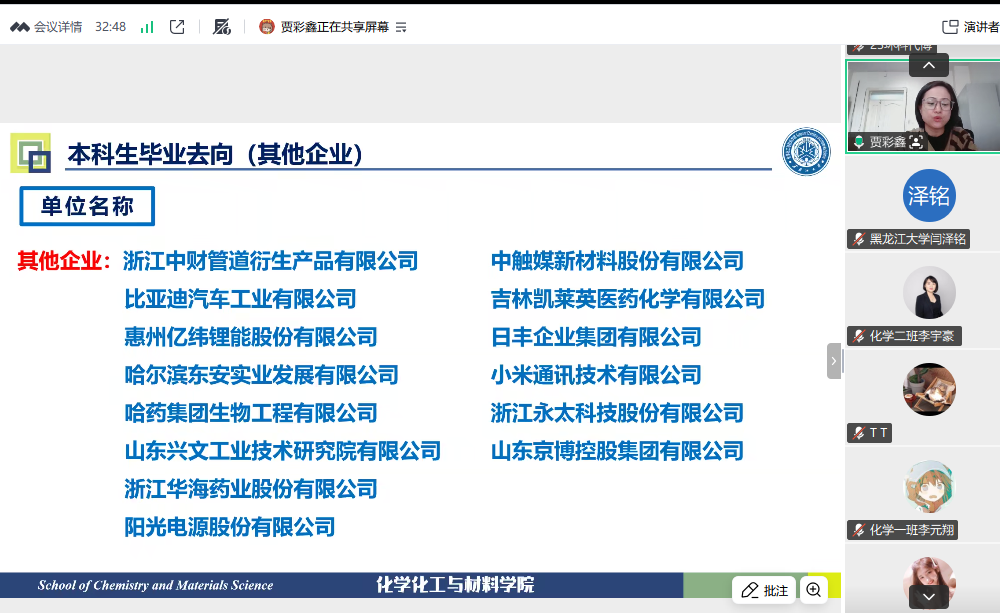The image size is (1000, 613).
Task: Click the zoom magnifier icon beside 批注
Action: pyautogui.click(x=814, y=590)
